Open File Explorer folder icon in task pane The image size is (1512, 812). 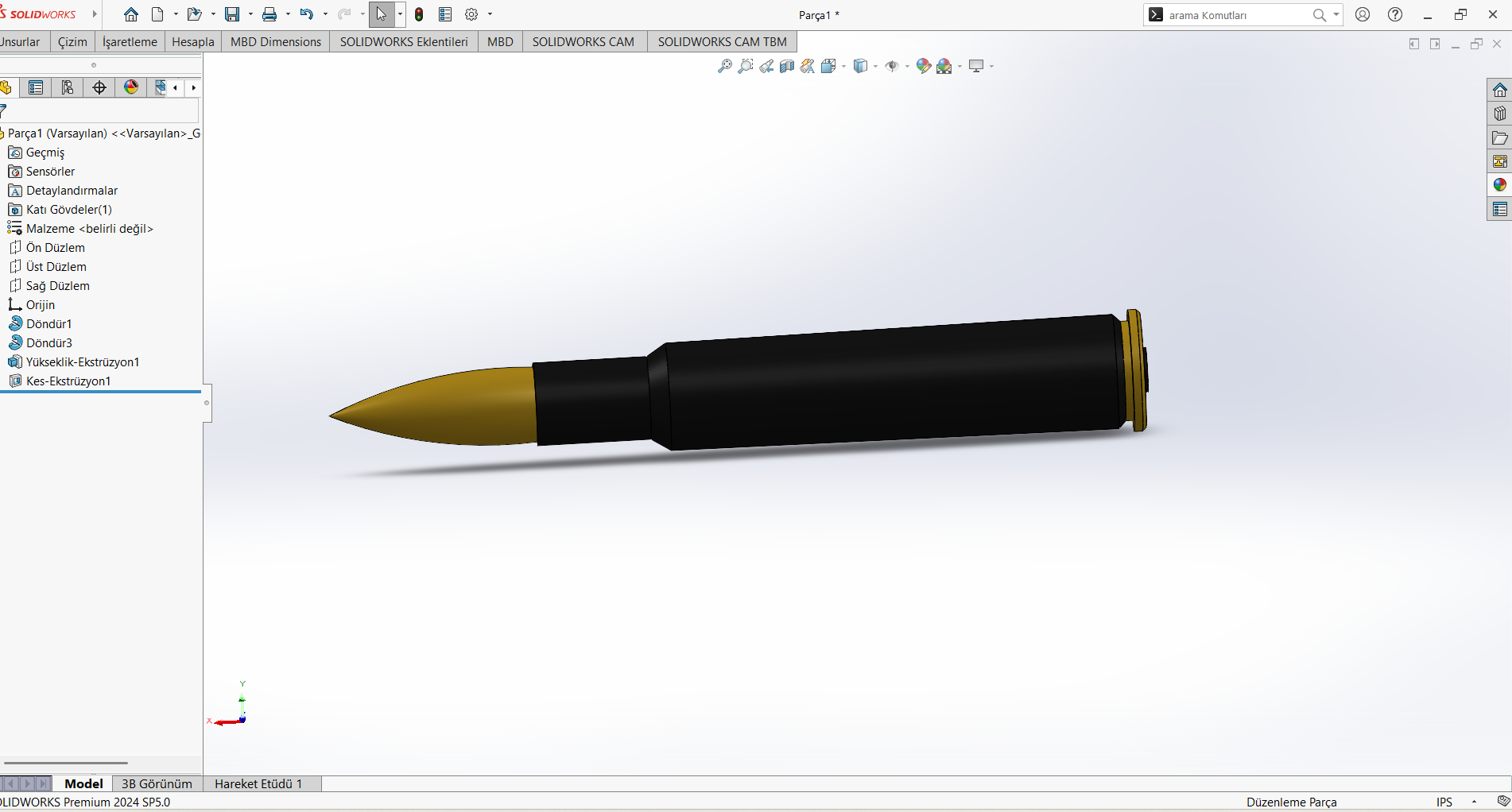tap(1499, 137)
